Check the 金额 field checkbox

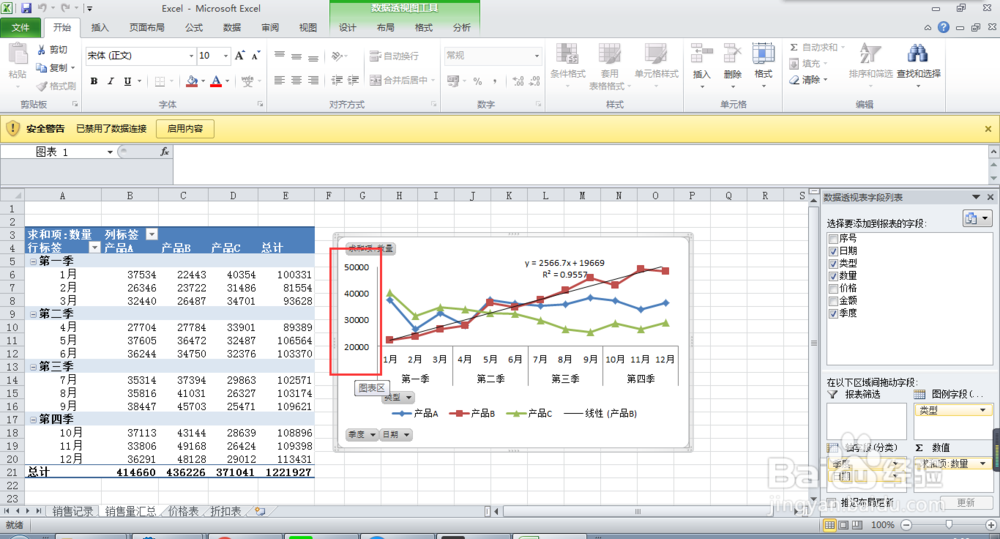point(833,300)
